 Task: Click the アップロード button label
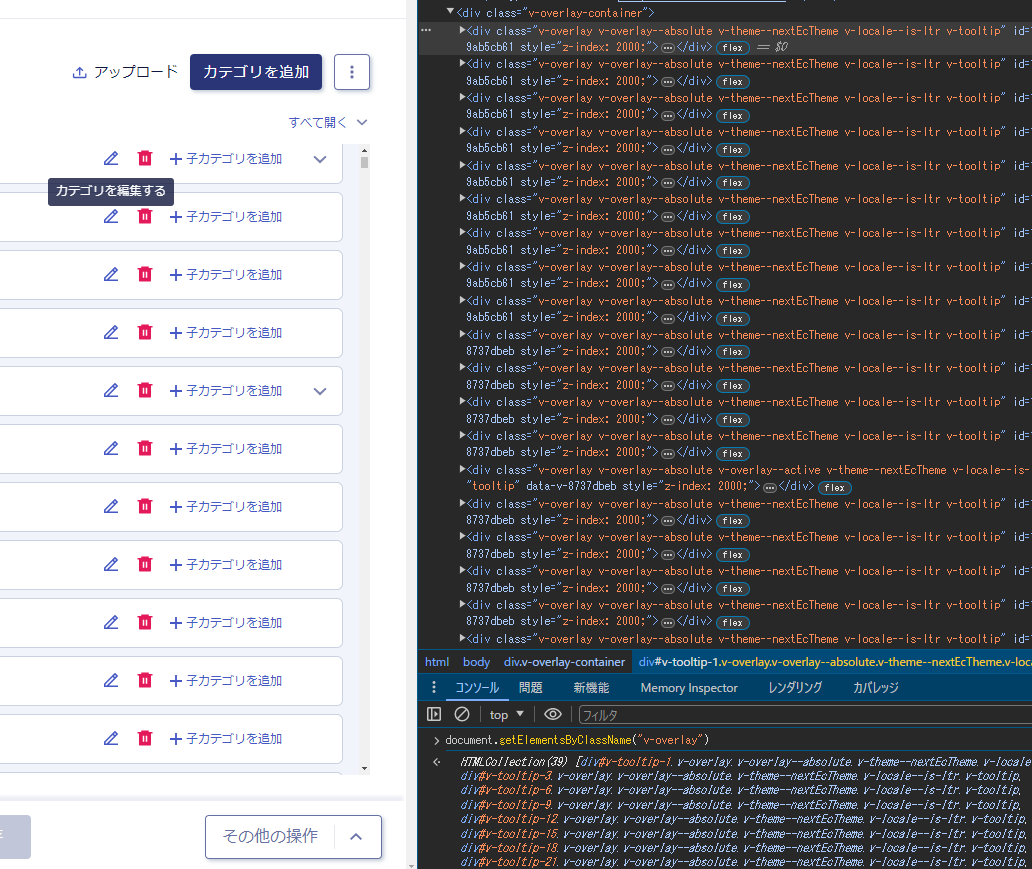click(x=136, y=72)
